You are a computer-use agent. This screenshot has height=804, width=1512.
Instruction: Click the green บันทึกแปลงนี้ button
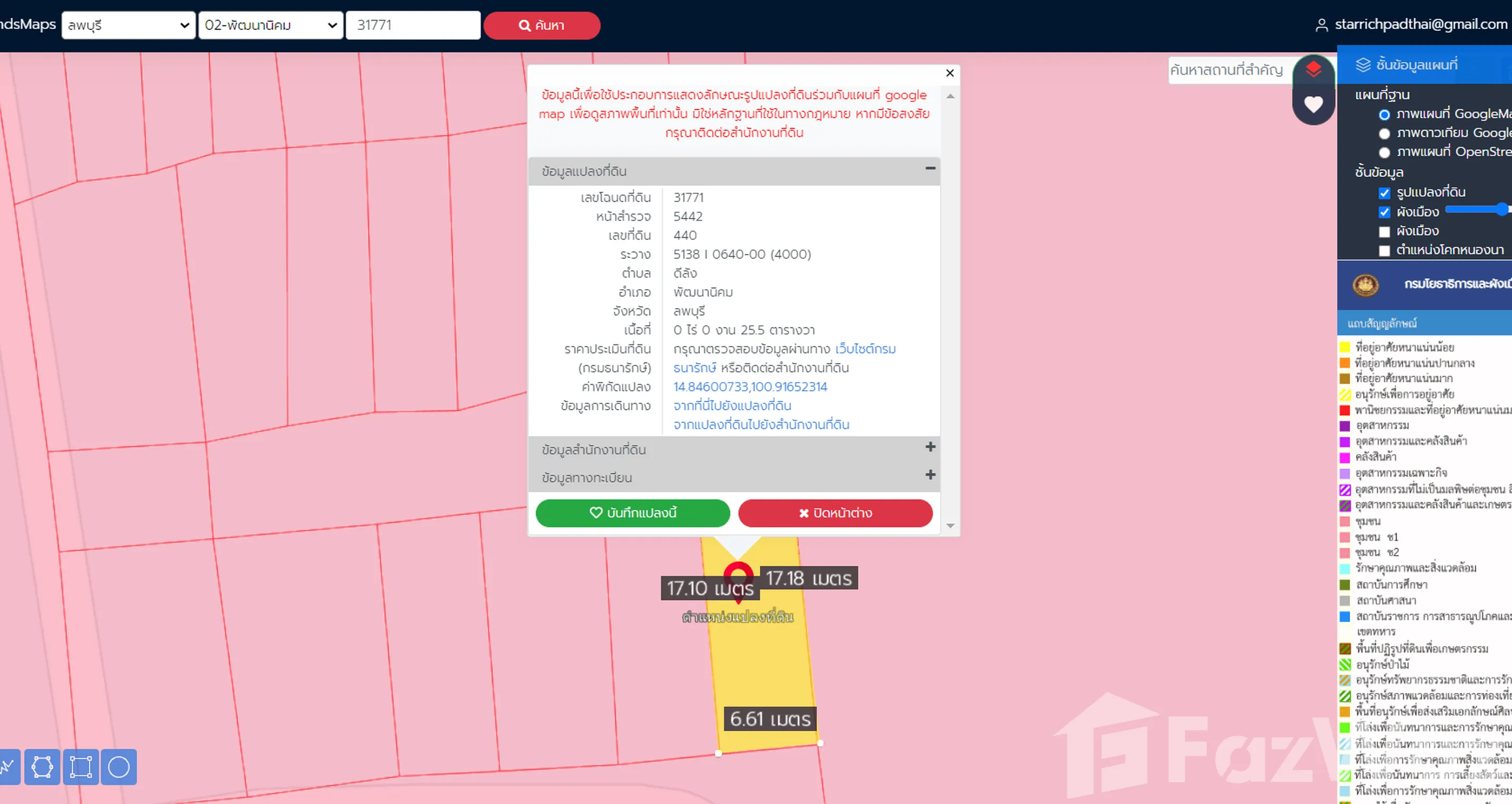pos(633,513)
